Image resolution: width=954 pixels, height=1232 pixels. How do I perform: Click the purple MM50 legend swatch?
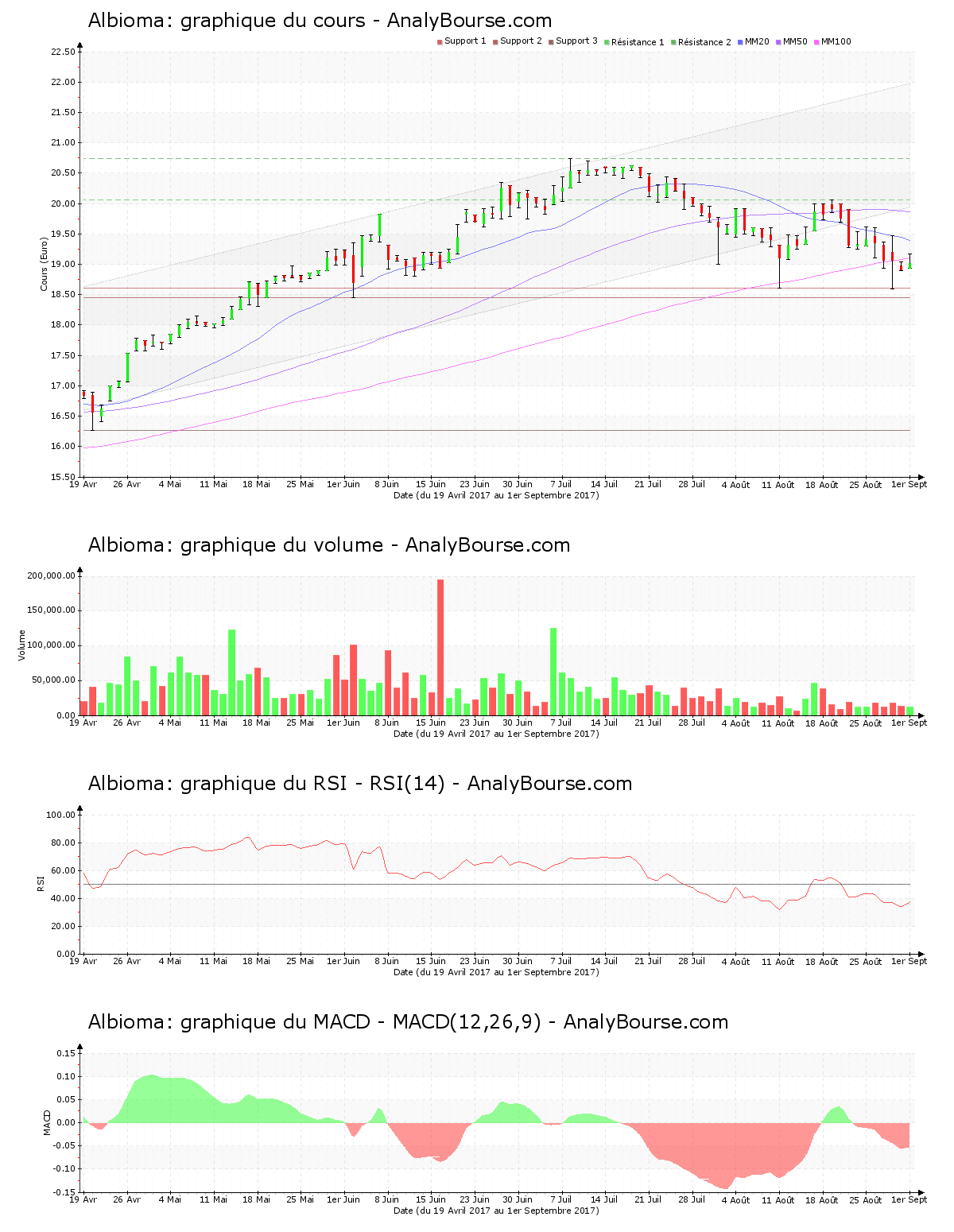779,42
